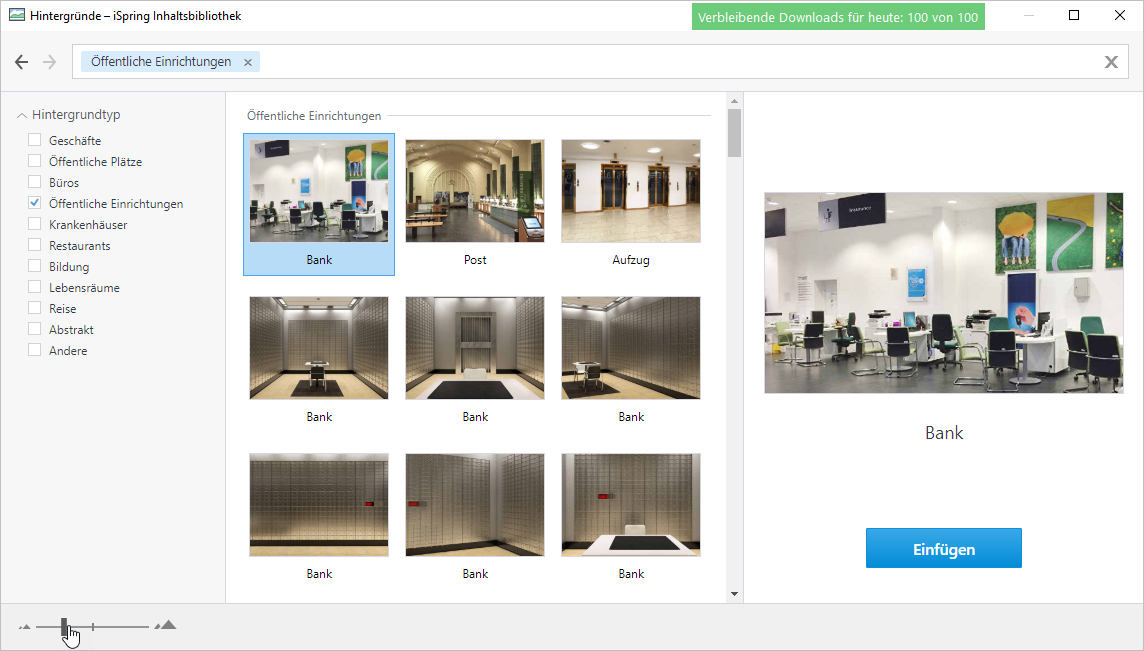Click the scrollbar down arrow
Viewport: 1144px width, 651px height.
point(734,594)
